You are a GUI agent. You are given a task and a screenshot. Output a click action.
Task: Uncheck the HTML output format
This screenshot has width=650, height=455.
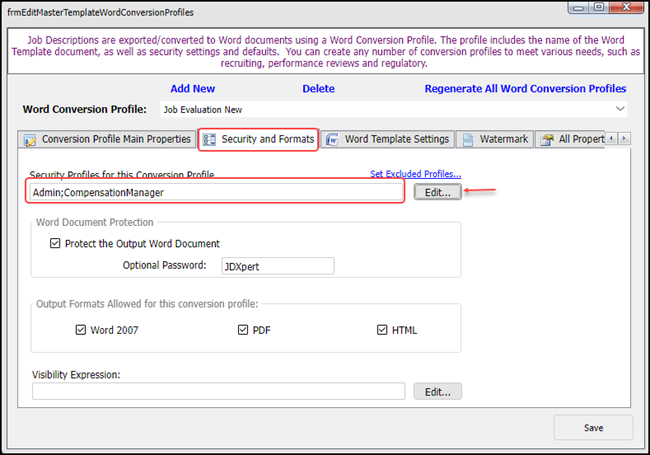(382, 330)
